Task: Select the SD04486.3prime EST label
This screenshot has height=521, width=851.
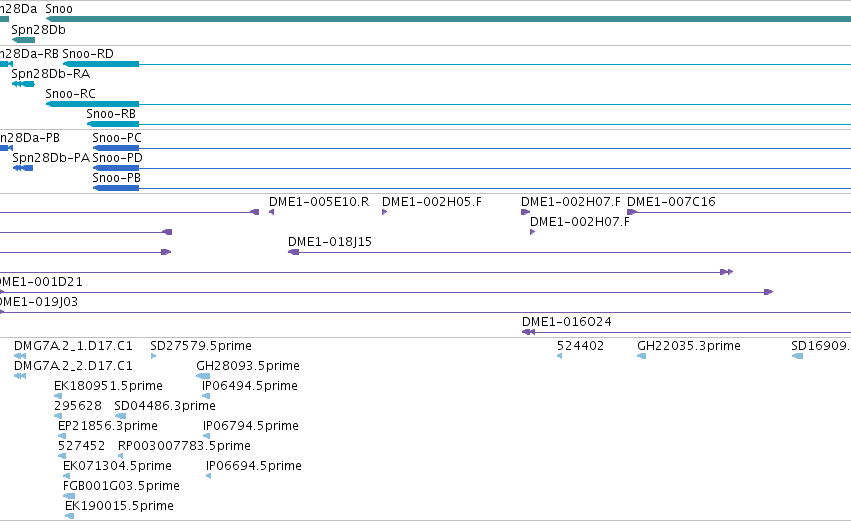Action: click(165, 406)
